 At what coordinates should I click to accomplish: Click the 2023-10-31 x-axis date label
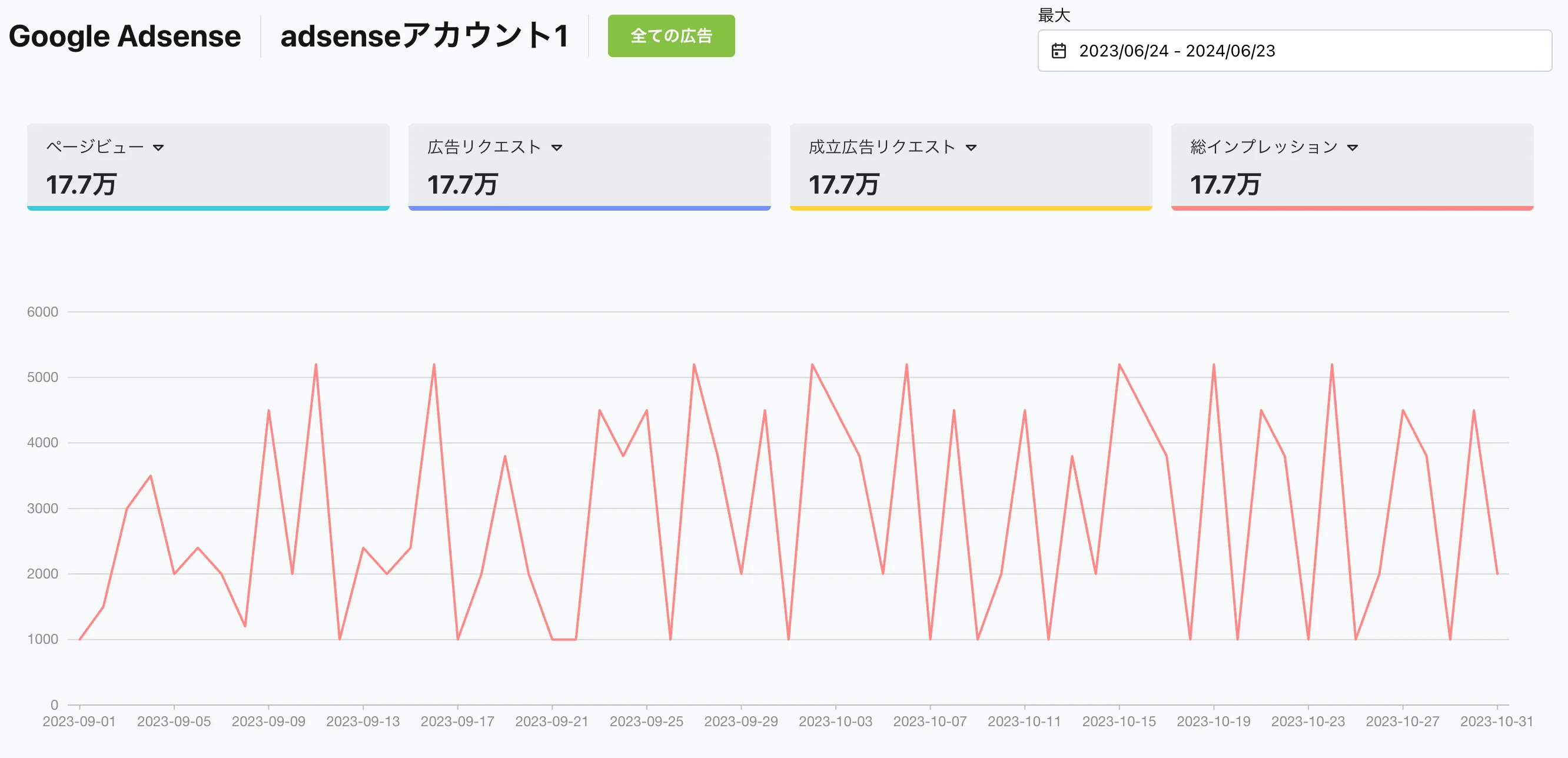(1496, 722)
